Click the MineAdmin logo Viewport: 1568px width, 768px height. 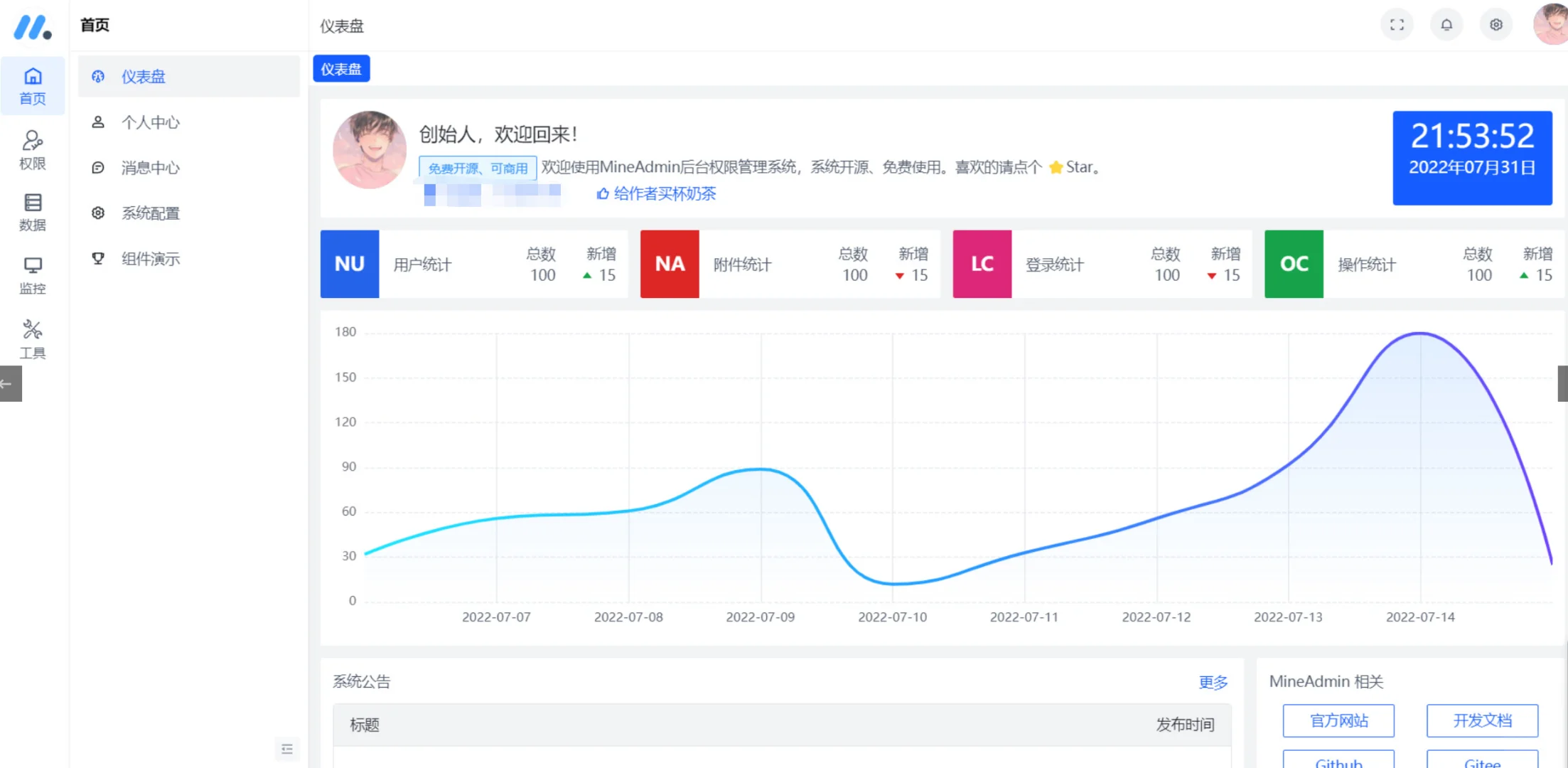[x=33, y=27]
